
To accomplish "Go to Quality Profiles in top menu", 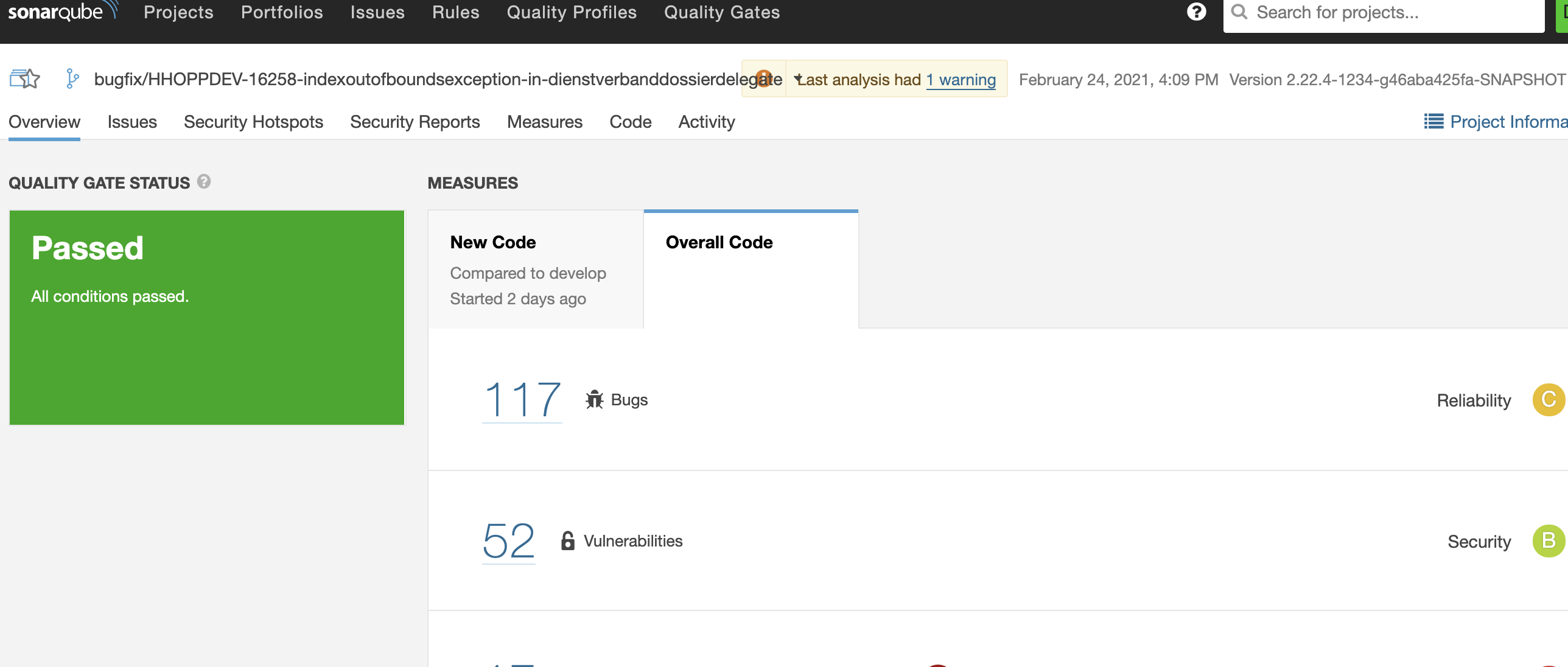I will coord(572,12).
